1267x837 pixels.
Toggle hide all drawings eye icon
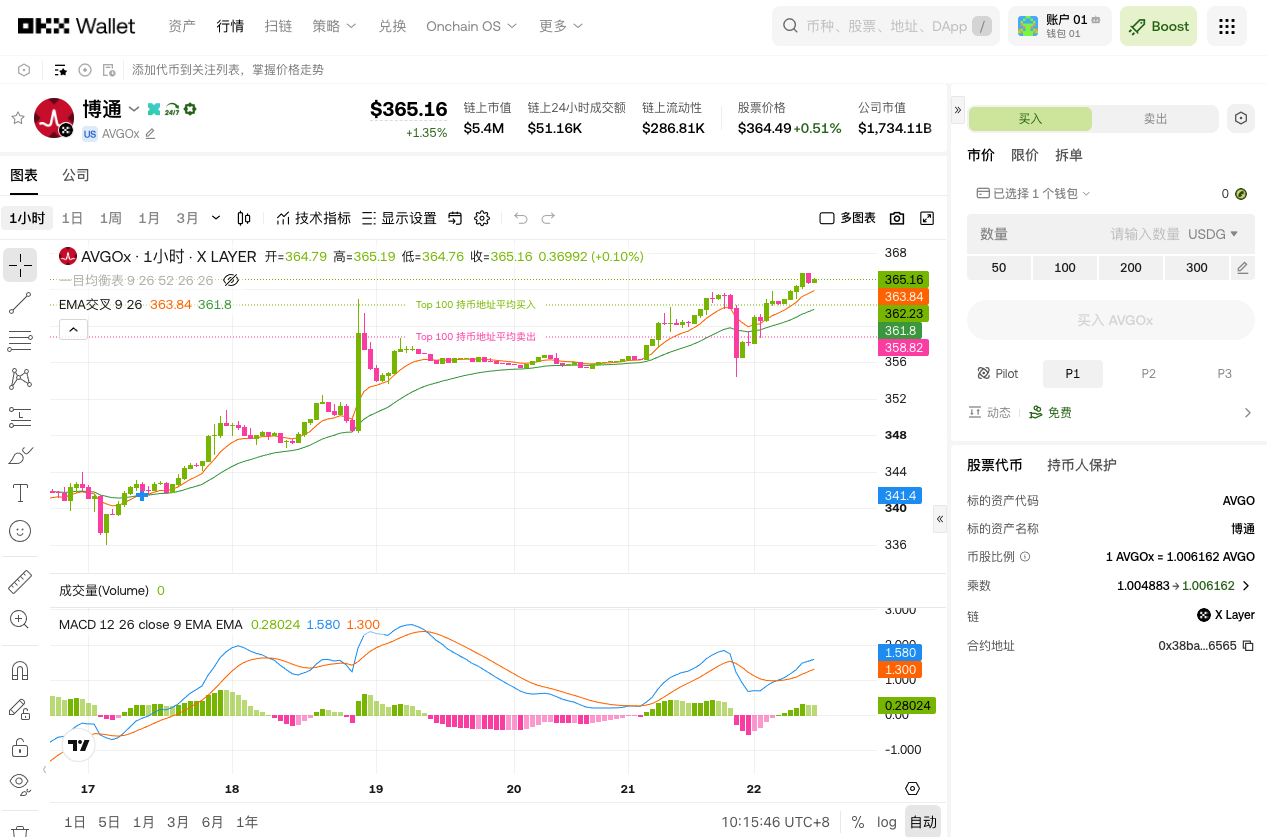(x=19, y=783)
